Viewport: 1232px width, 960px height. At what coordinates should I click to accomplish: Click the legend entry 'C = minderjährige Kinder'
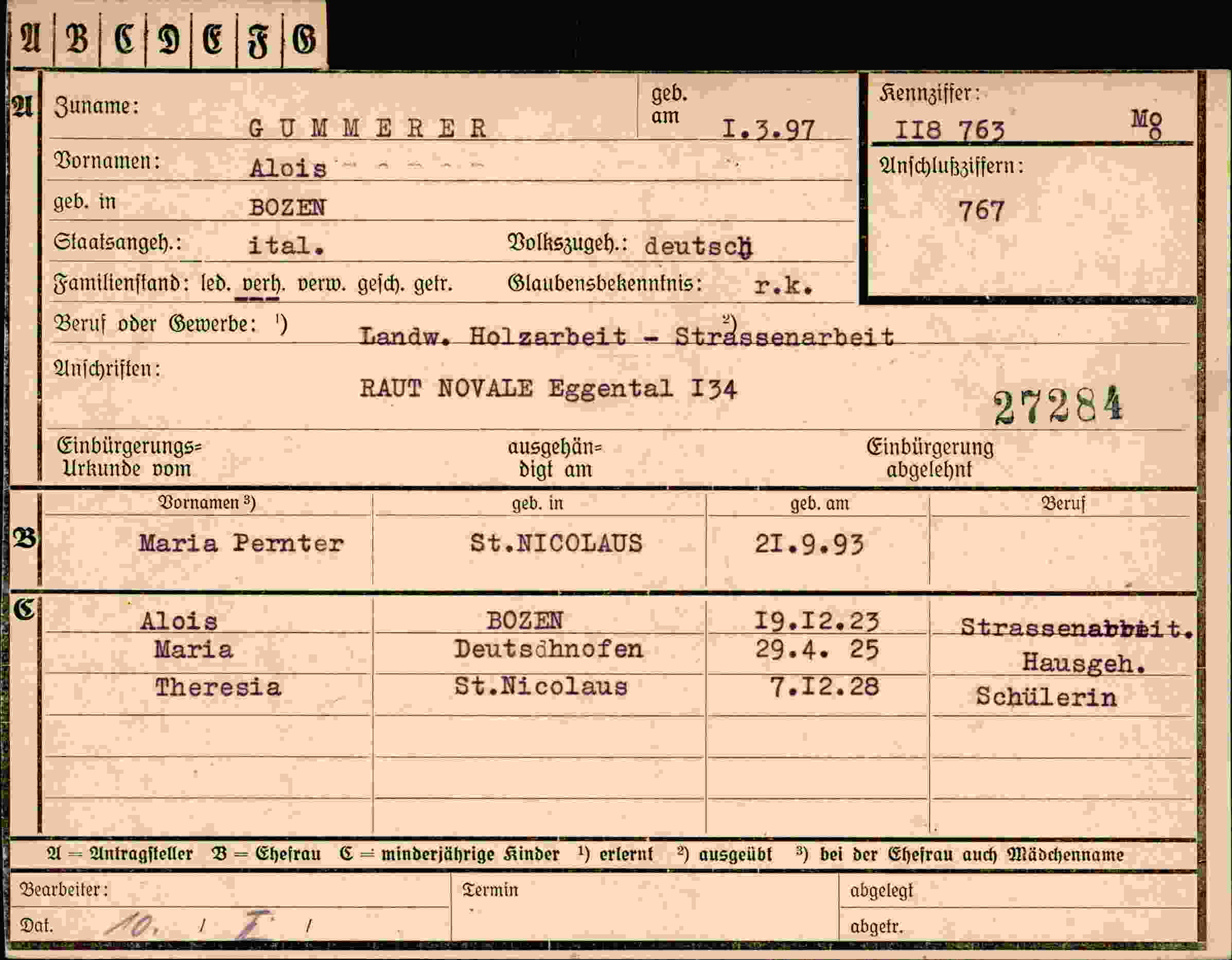tap(450, 855)
